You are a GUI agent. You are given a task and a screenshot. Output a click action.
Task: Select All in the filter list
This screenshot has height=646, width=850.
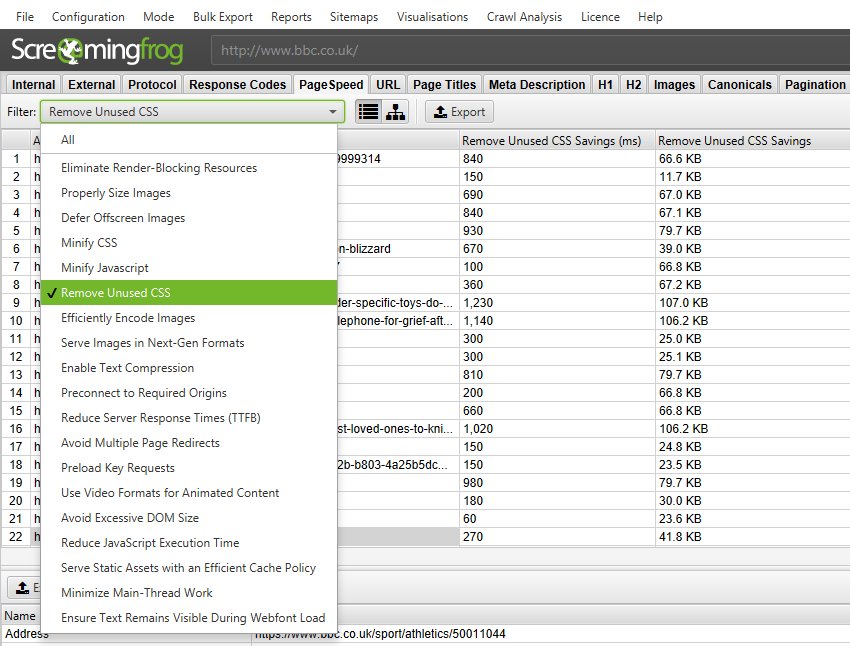(x=68, y=140)
